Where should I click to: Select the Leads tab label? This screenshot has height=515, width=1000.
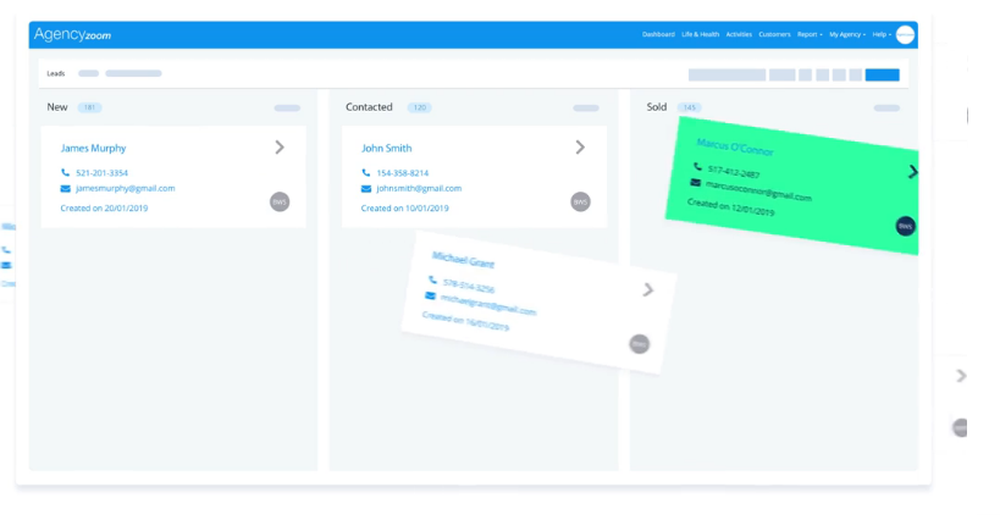(56, 73)
